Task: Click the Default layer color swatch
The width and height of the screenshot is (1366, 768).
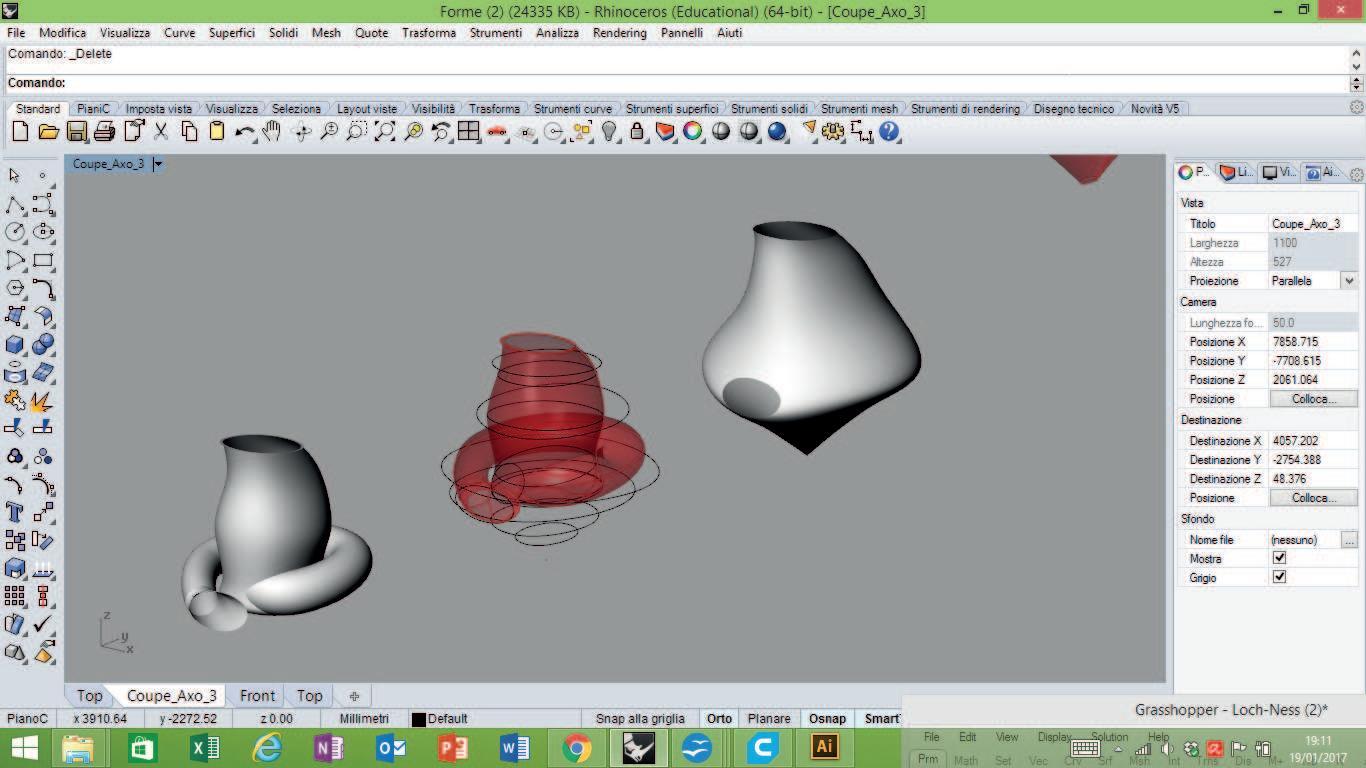Action: pyautogui.click(x=419, y=719)
